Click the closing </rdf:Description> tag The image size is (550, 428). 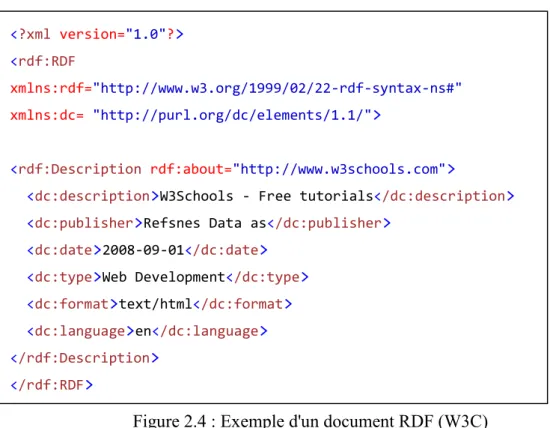(85, 358)
